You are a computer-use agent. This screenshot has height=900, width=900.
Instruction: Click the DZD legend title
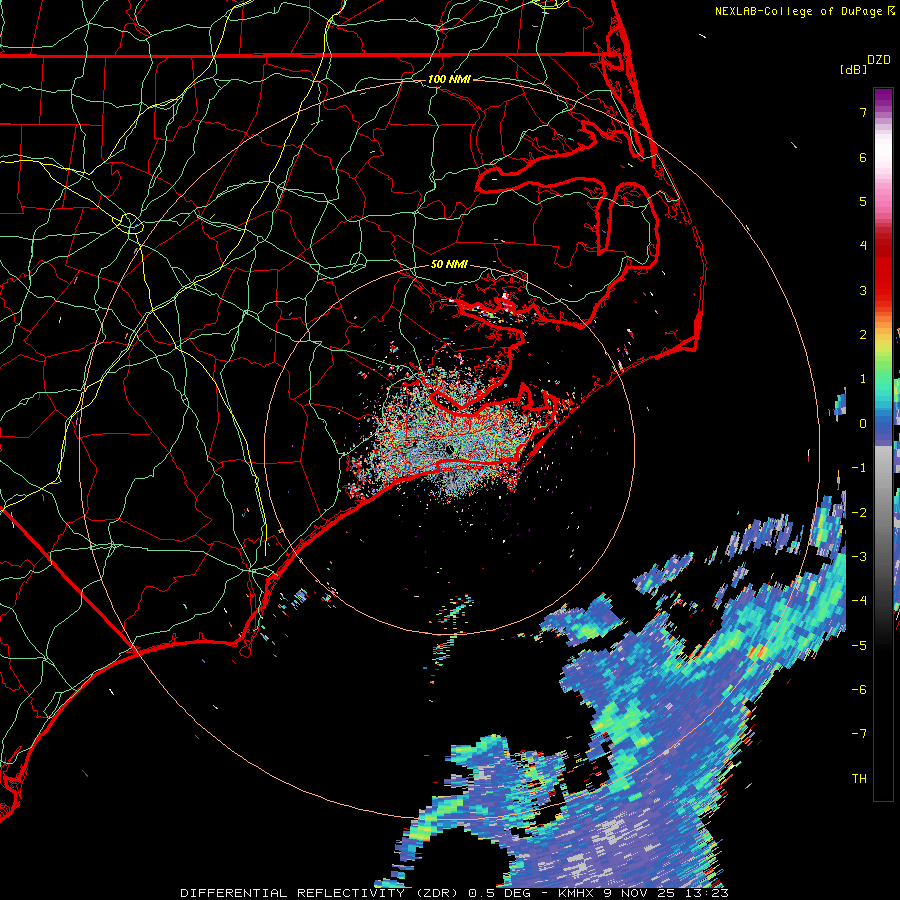pyautogui.click(x=879, y=60)
